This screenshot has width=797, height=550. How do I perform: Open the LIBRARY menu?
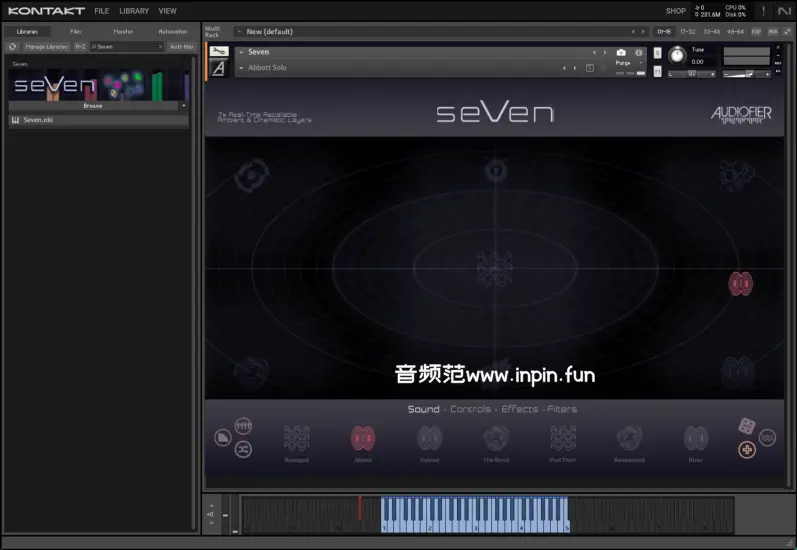click(134, 11)
